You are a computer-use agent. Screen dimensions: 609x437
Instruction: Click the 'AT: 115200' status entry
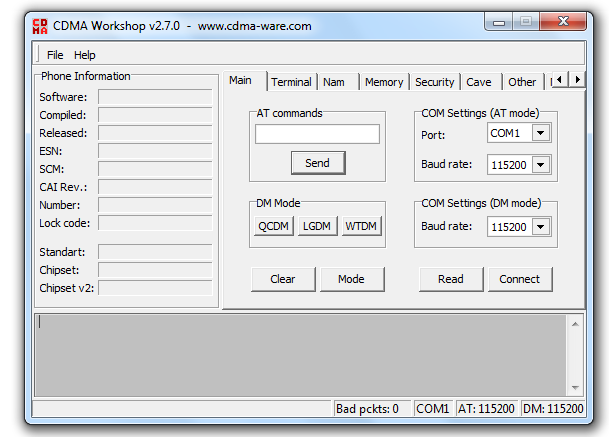pos(486,409)
